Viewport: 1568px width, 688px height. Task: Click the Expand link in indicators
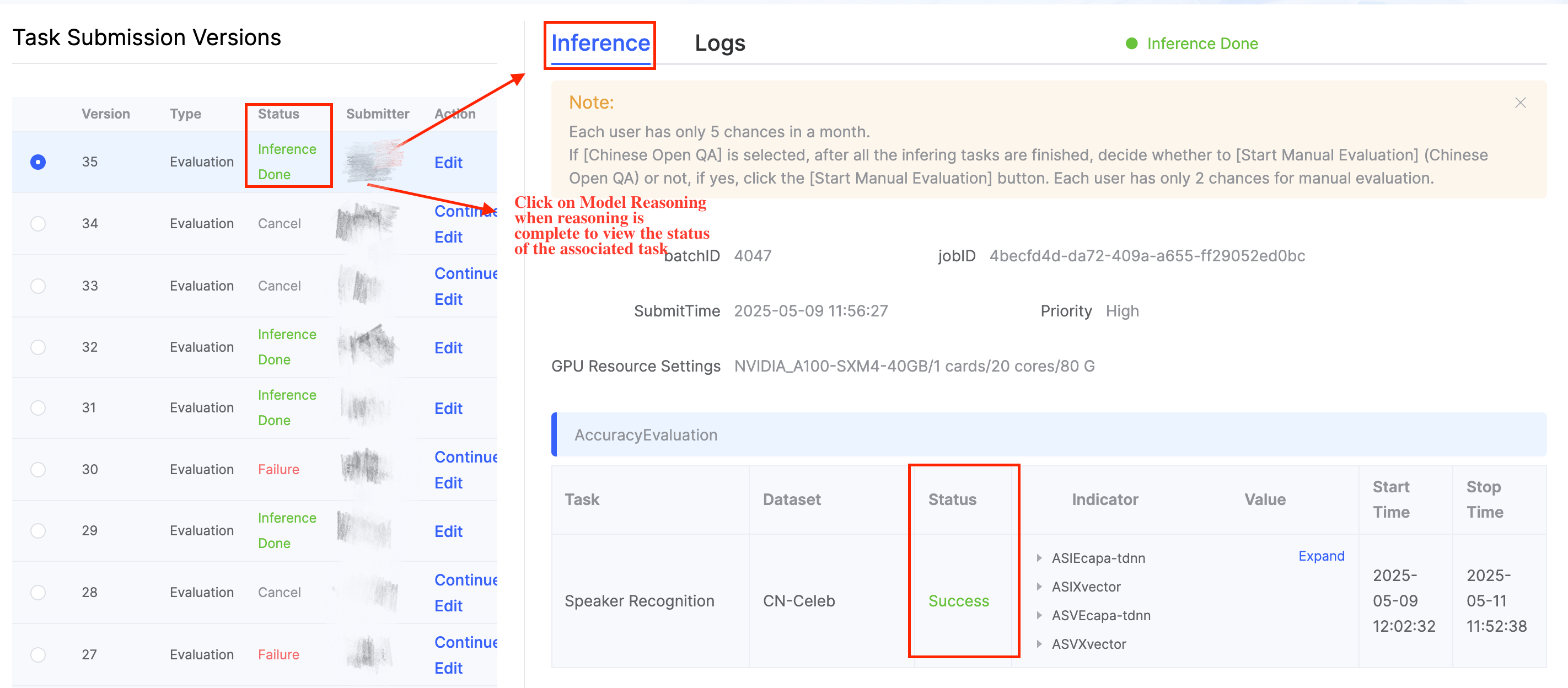click(1321, 556)
